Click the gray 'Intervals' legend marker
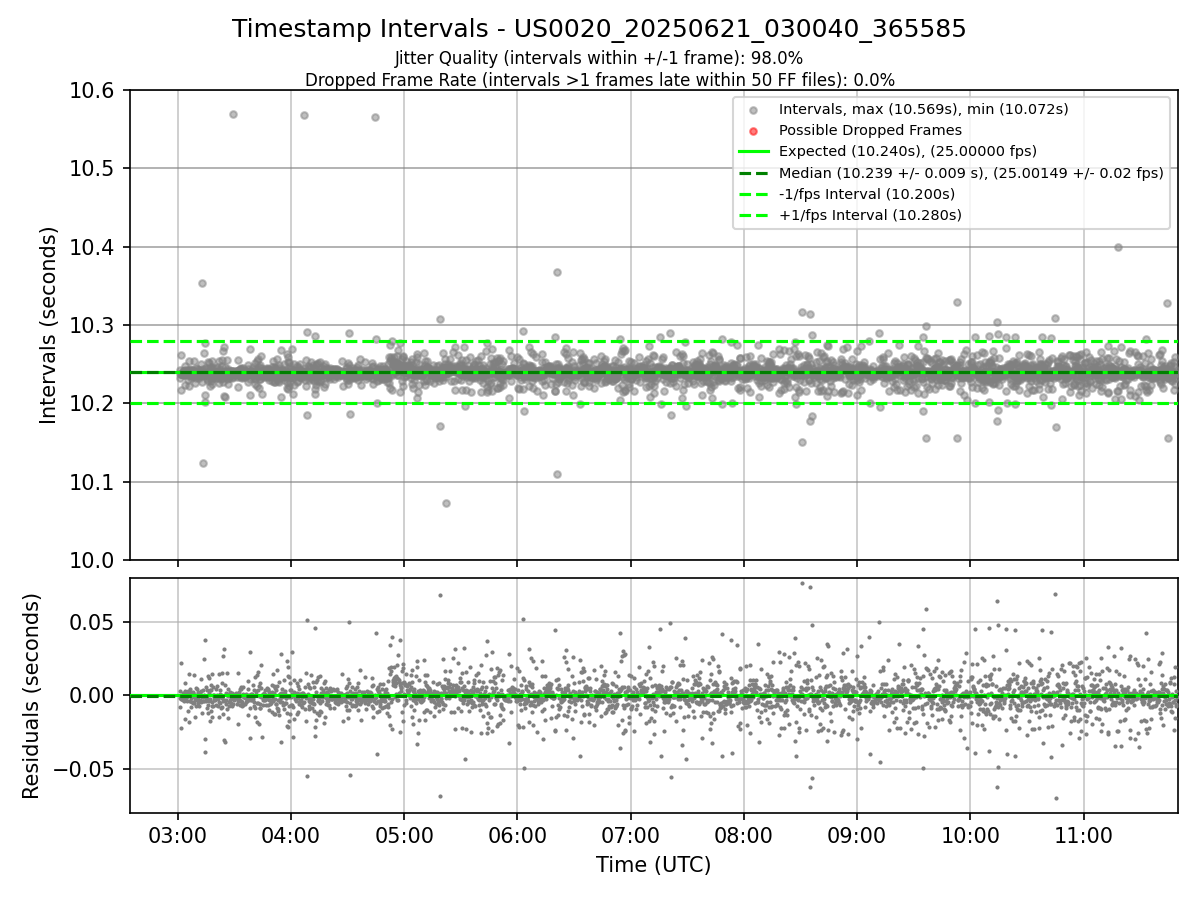This screenshot has height=900, width=1200. point(753,110)
